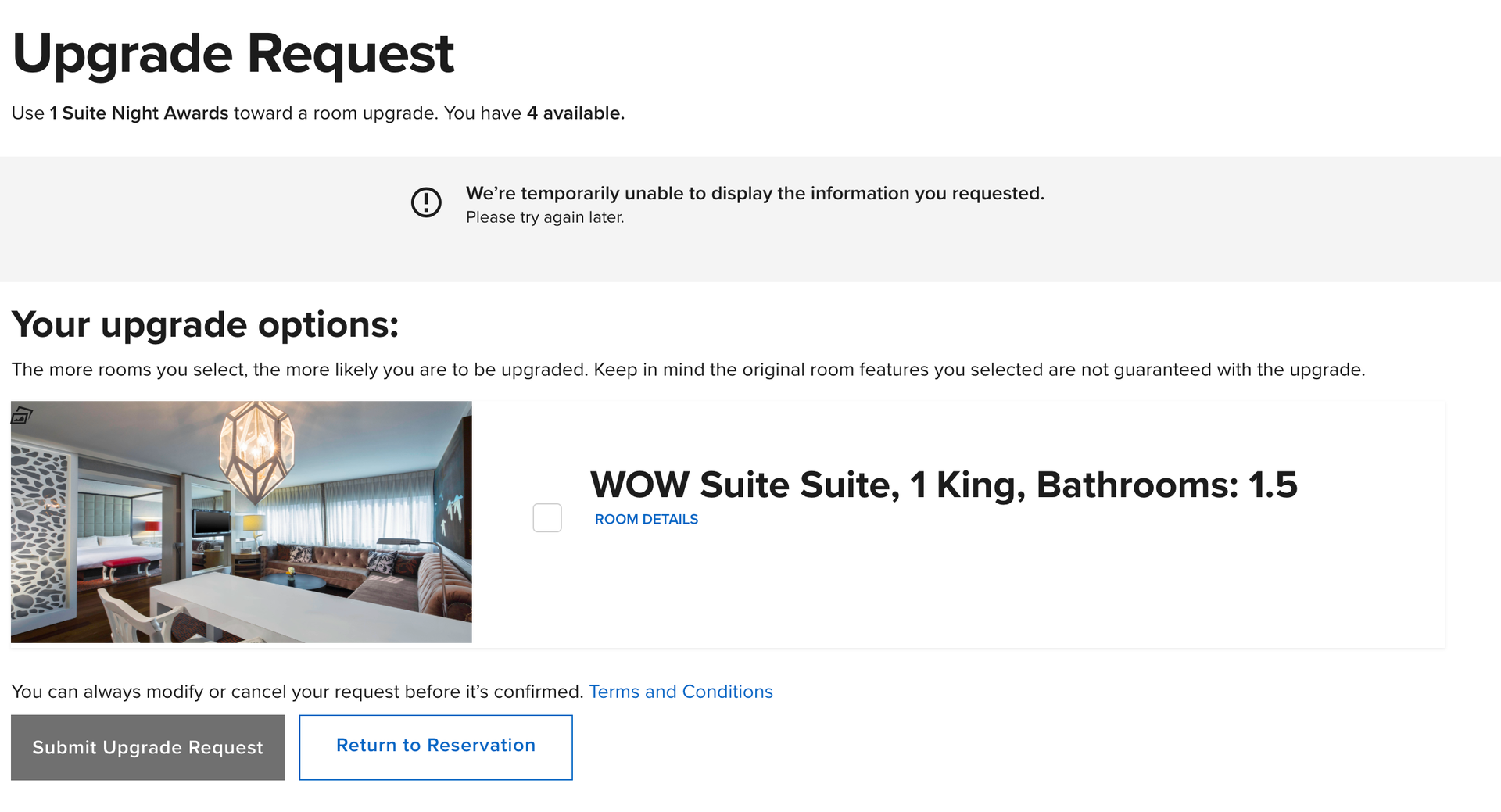
Task: Click the WOW Suite room photo thumbnail
Action: point(242,521)
